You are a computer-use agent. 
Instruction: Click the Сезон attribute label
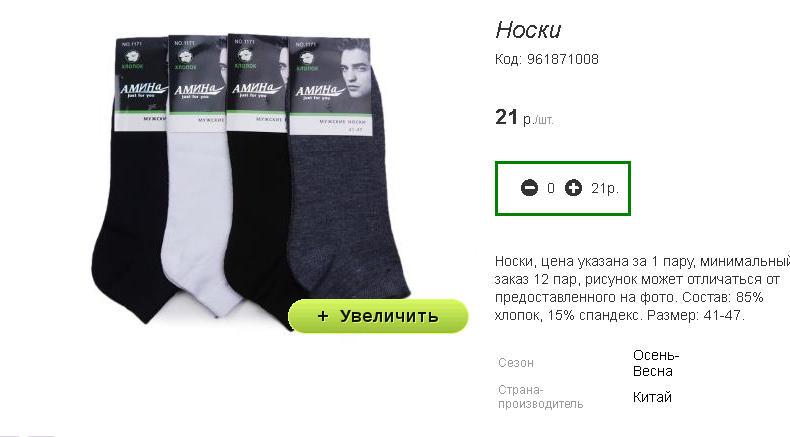point(516,363)
